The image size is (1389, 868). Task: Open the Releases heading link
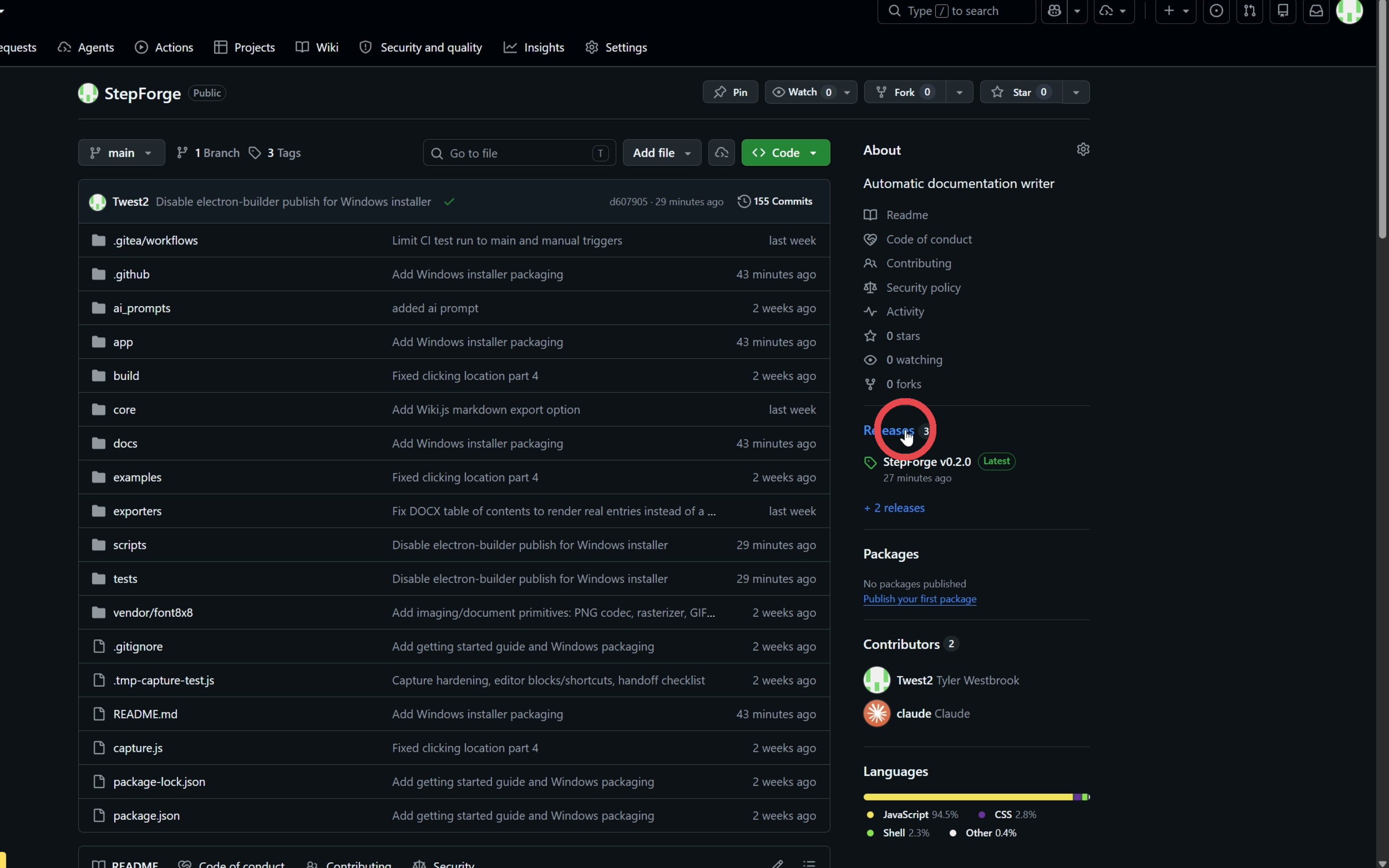pyautogui.click(x=888, y=431)
